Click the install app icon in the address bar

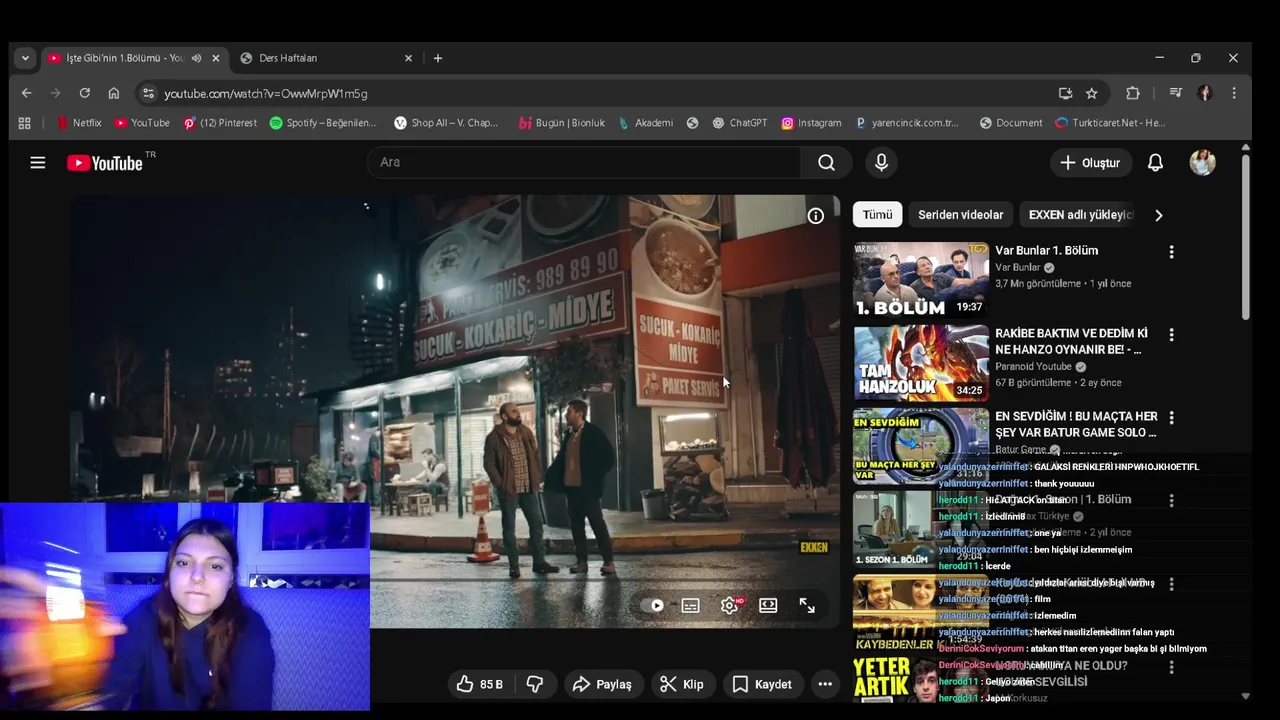pos(1065,93)
